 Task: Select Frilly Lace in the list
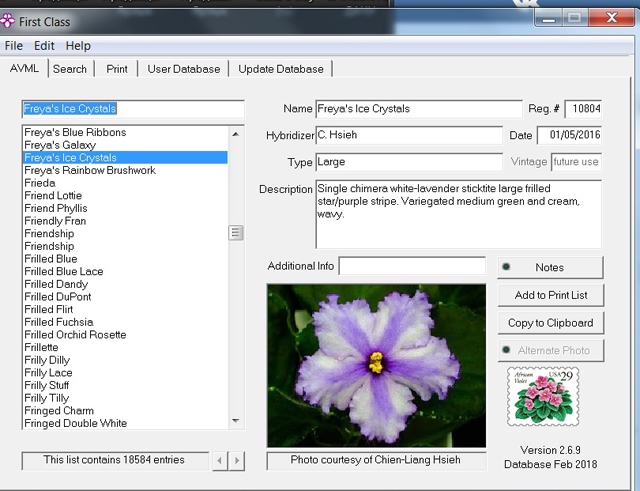point(125,373)
